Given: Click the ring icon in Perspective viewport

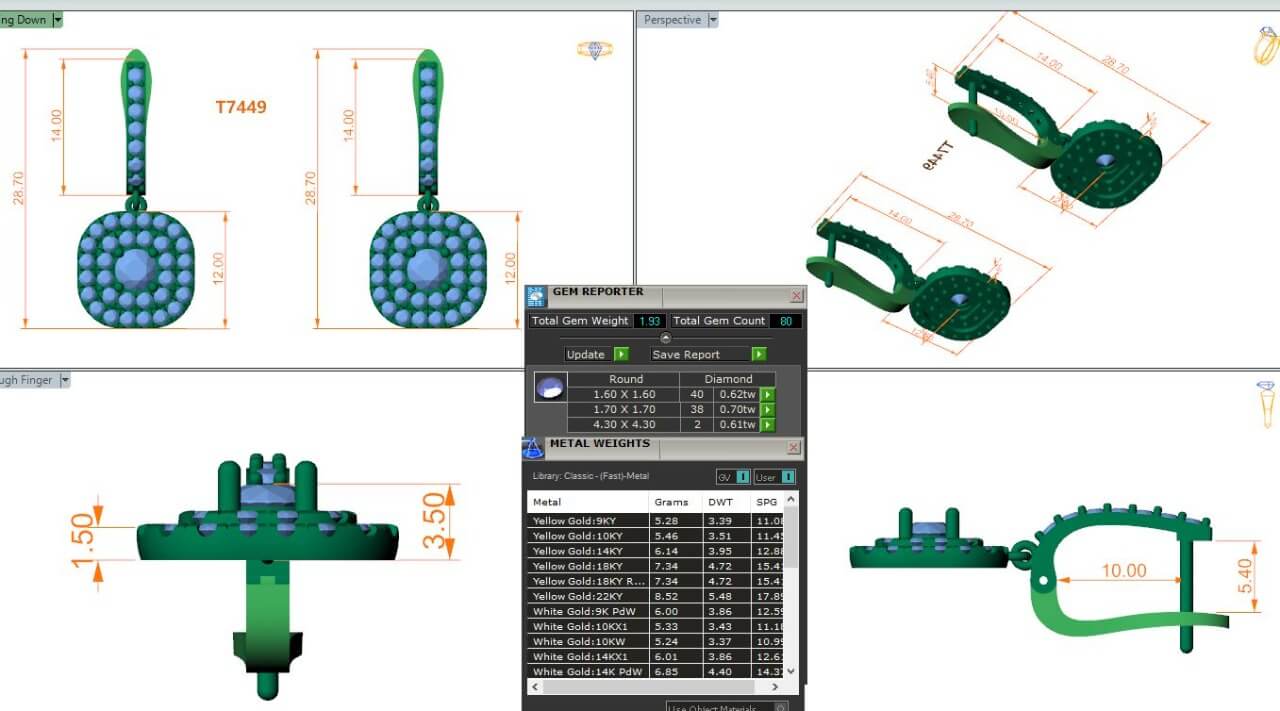Looking at the screenshot, I should 1266,46.
